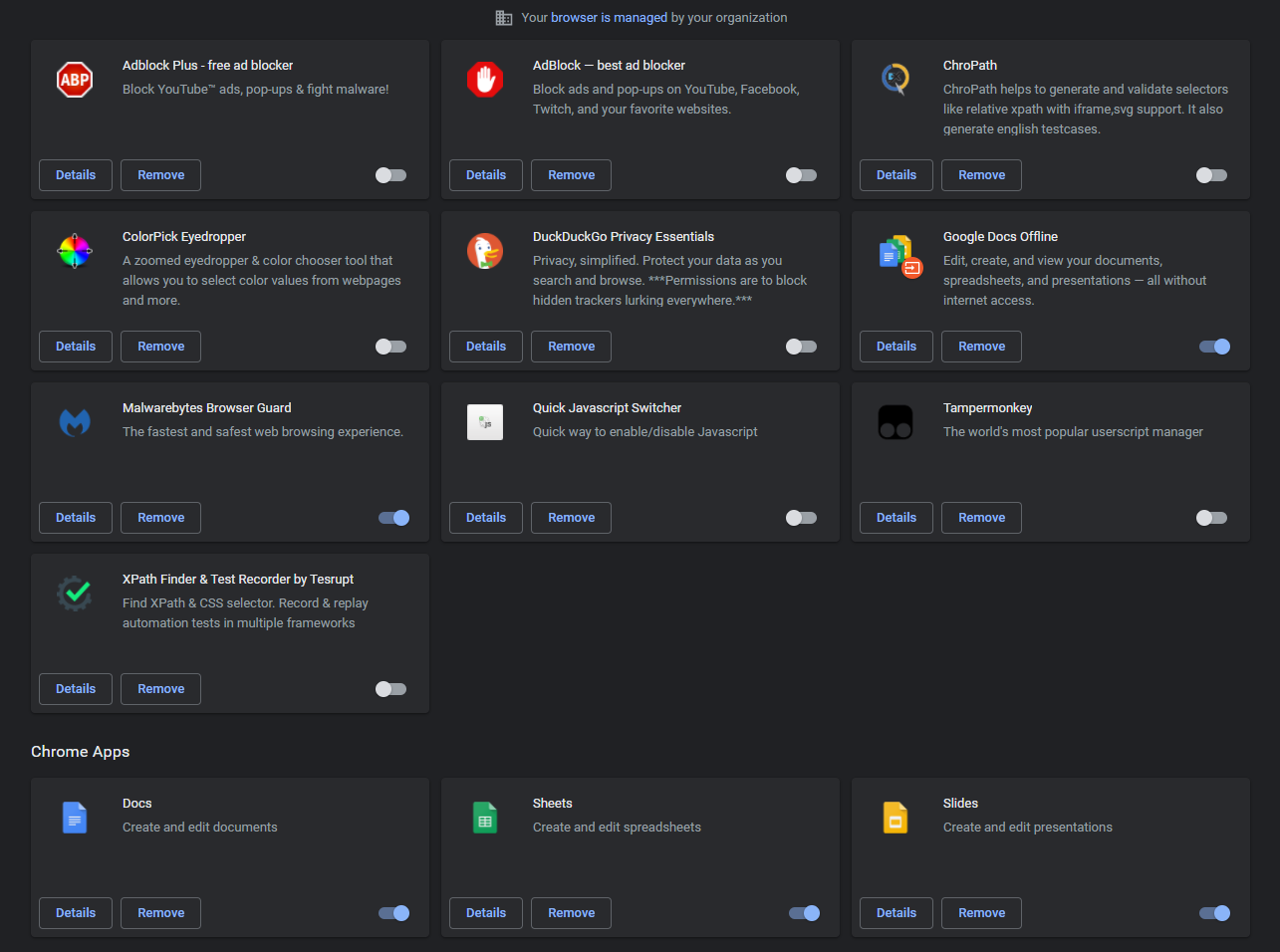Click the 'Tampermonkey' extension title
Viewport: 1280px width, 952px height.
(988, 408)
